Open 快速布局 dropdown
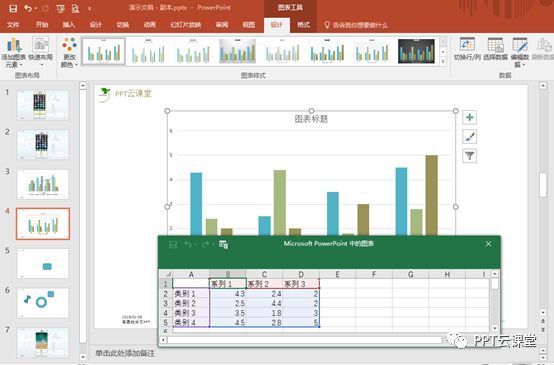 41,53
